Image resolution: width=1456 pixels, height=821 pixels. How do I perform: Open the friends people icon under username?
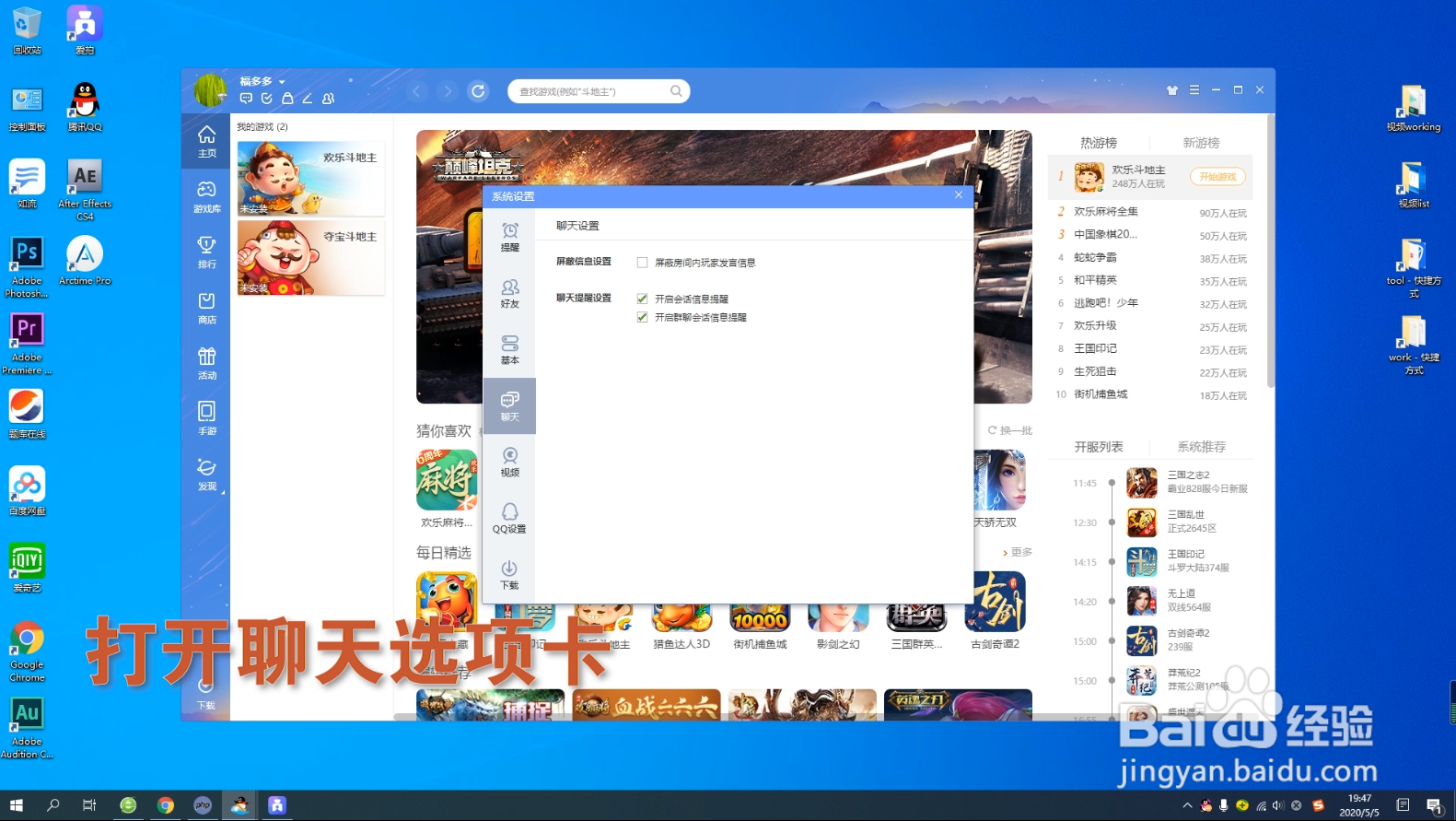coord(329,99)
